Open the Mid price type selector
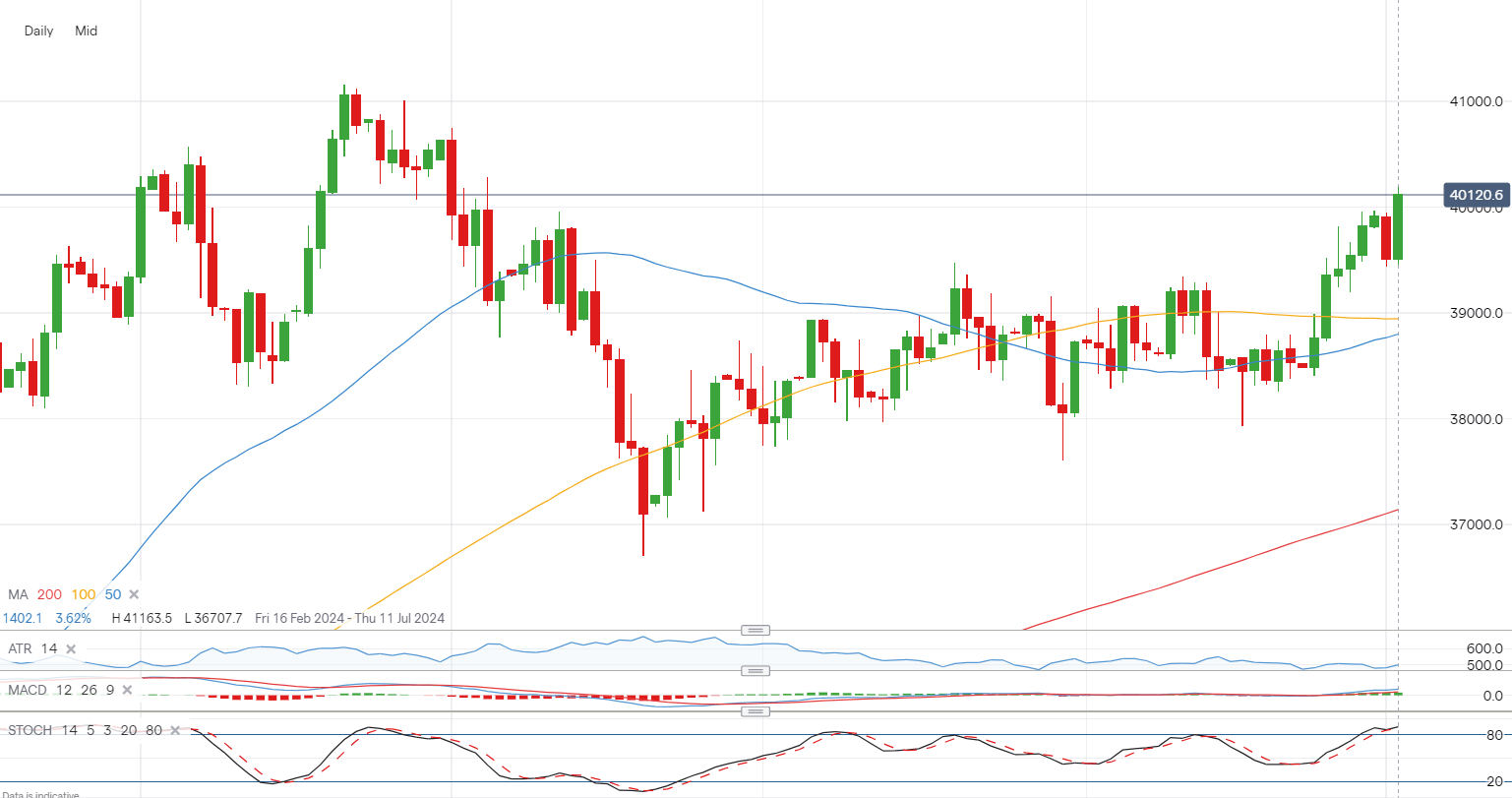 tap(87, 31)
